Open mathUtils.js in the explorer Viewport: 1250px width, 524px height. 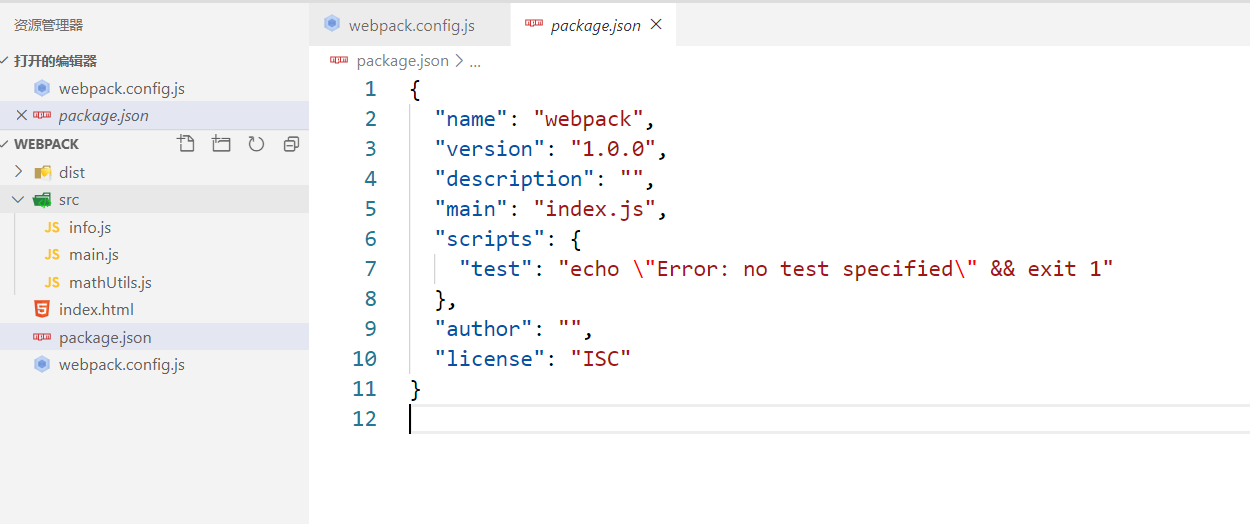[110, 283]
